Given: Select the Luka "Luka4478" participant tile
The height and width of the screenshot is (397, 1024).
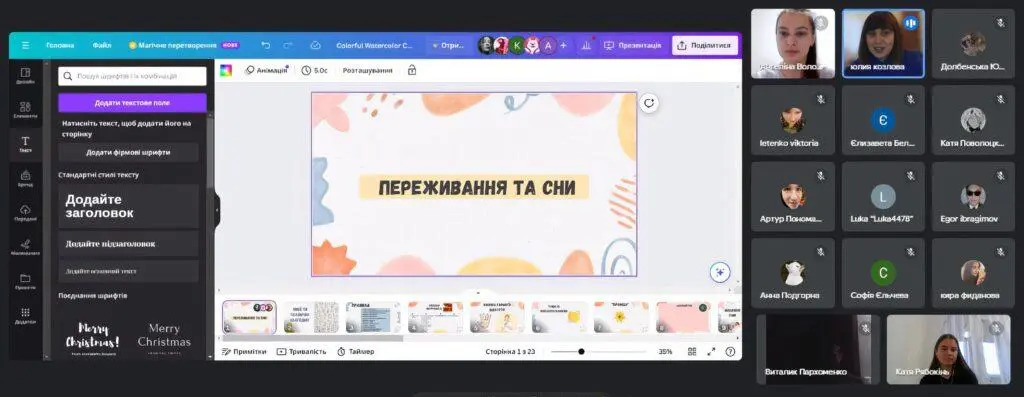Looking at the screenshot, I should pos(883,197).
